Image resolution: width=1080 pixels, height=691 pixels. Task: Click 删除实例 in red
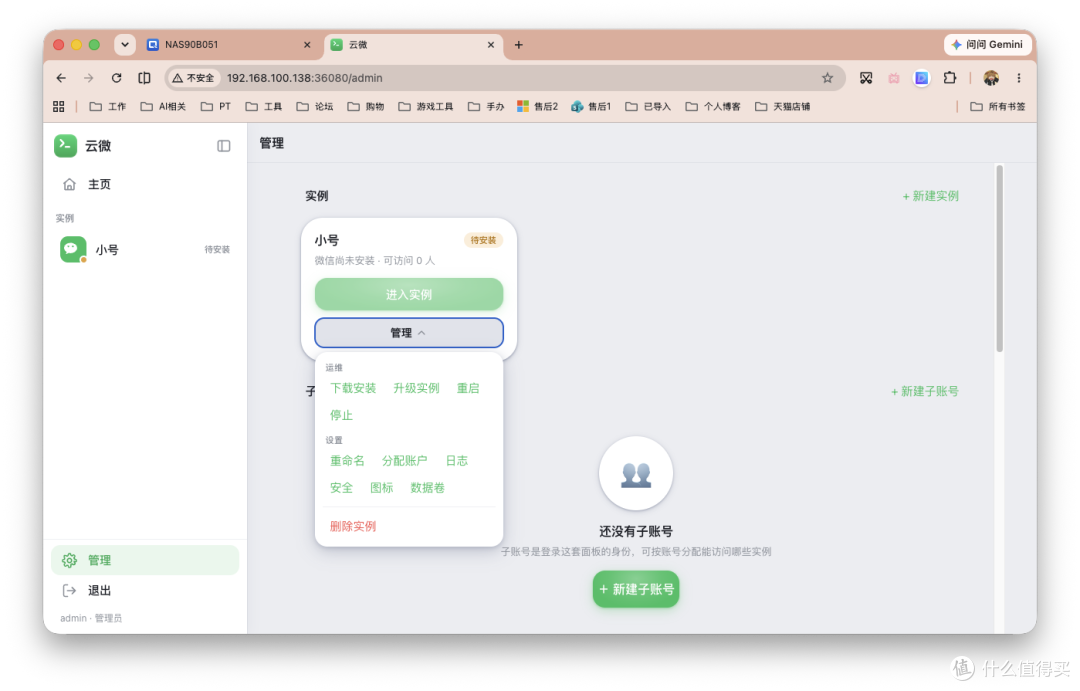(353, 526)
